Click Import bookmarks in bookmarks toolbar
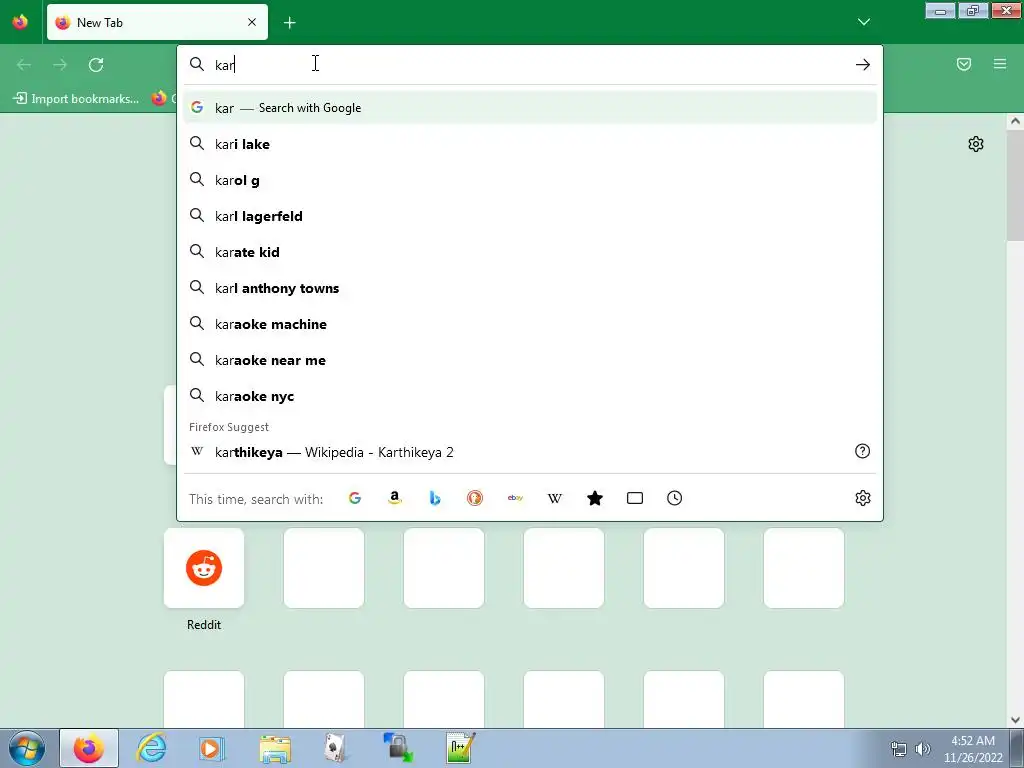 [x=76, y=99]
